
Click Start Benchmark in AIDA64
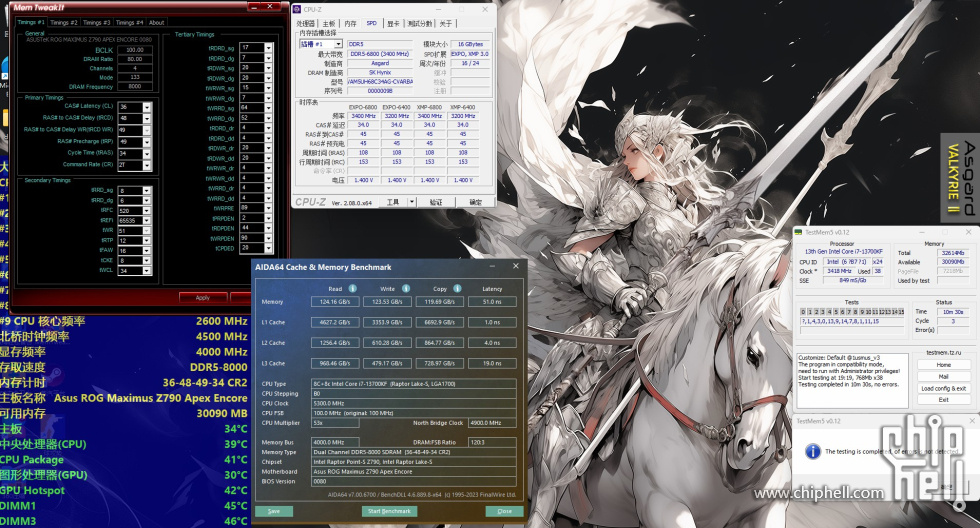click(389, 511)
